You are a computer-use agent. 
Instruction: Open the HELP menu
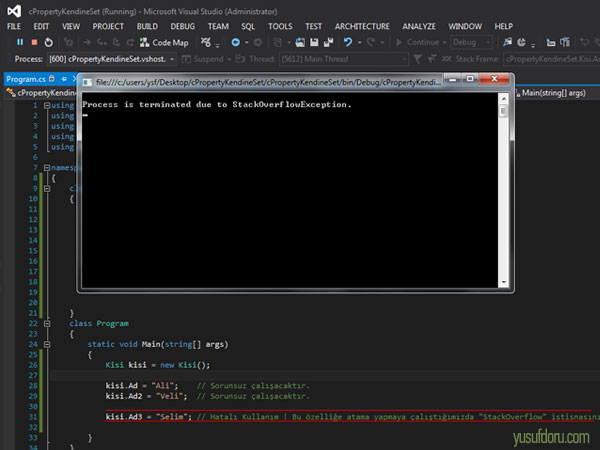(504, 26)
